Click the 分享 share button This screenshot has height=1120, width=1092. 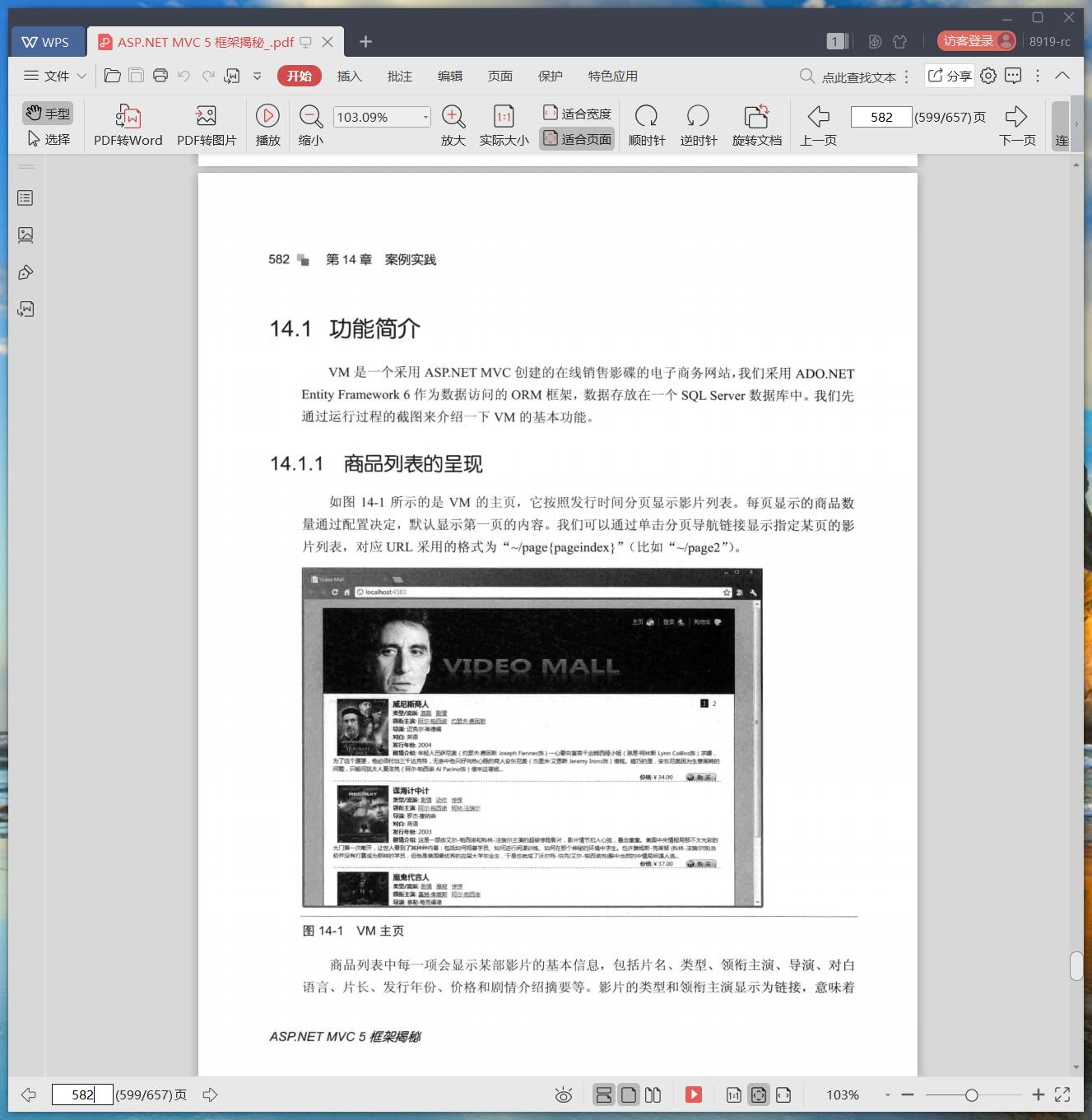[950, 76]
